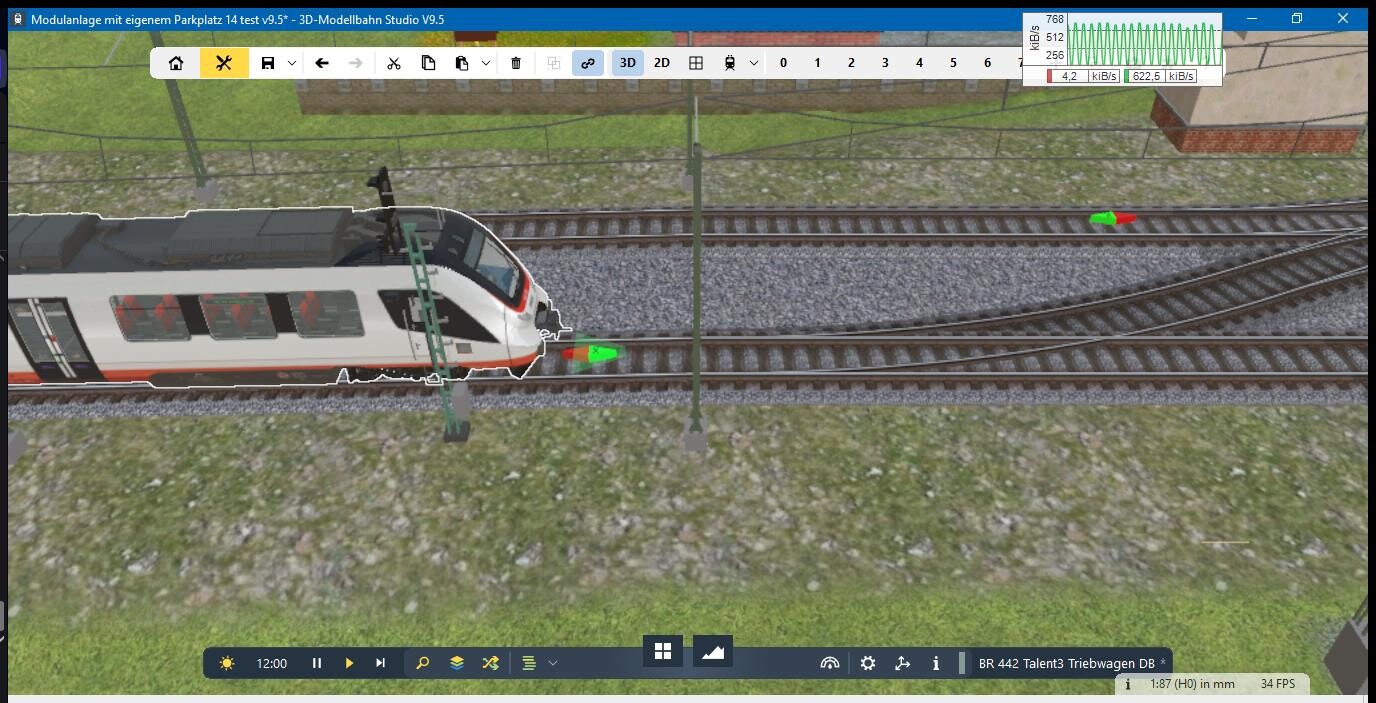1376x703 pixels.
Task: Delete selected object with trash icon
Action: [x=516, y=63]
